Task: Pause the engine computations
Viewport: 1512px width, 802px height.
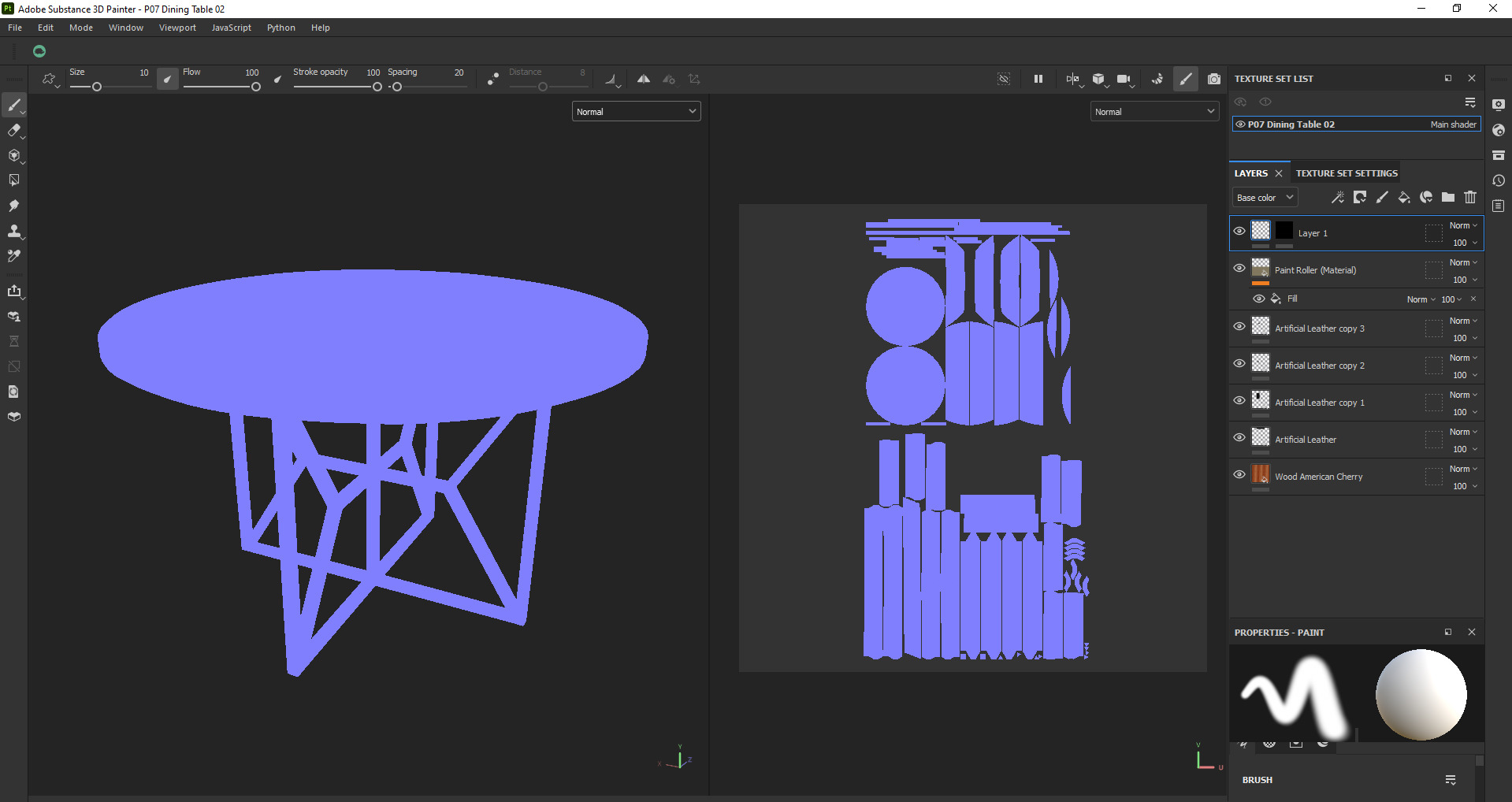Action: [x=1038, y=79]
